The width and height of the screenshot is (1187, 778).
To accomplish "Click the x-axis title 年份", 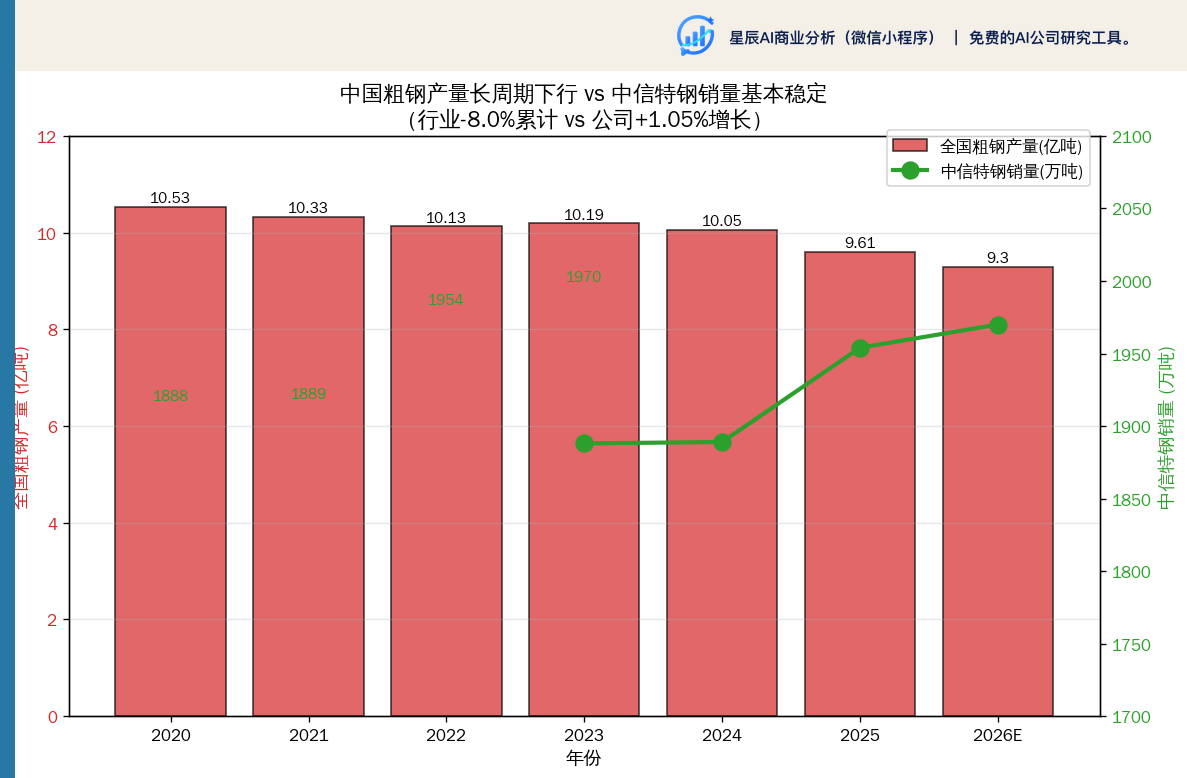I will point(584,758).
